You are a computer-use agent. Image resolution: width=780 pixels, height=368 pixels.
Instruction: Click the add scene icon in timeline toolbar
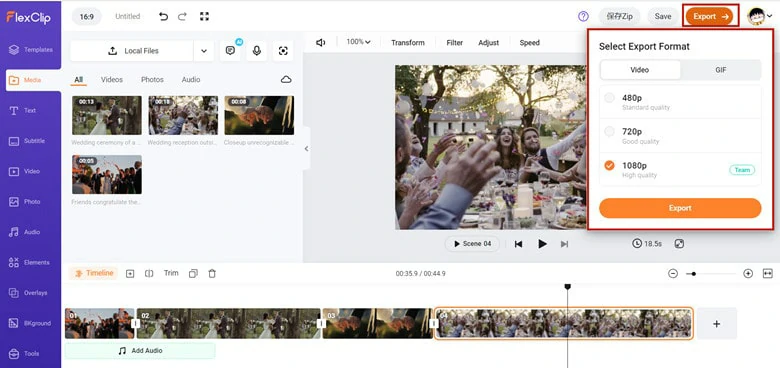pos(130,274)
